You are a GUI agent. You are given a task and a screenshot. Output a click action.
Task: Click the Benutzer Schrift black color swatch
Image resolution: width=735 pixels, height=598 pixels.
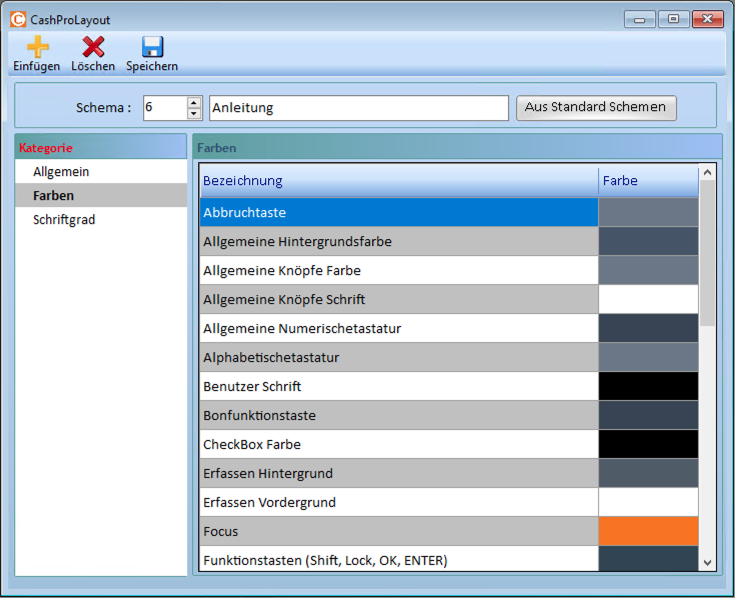pos(648,386)
